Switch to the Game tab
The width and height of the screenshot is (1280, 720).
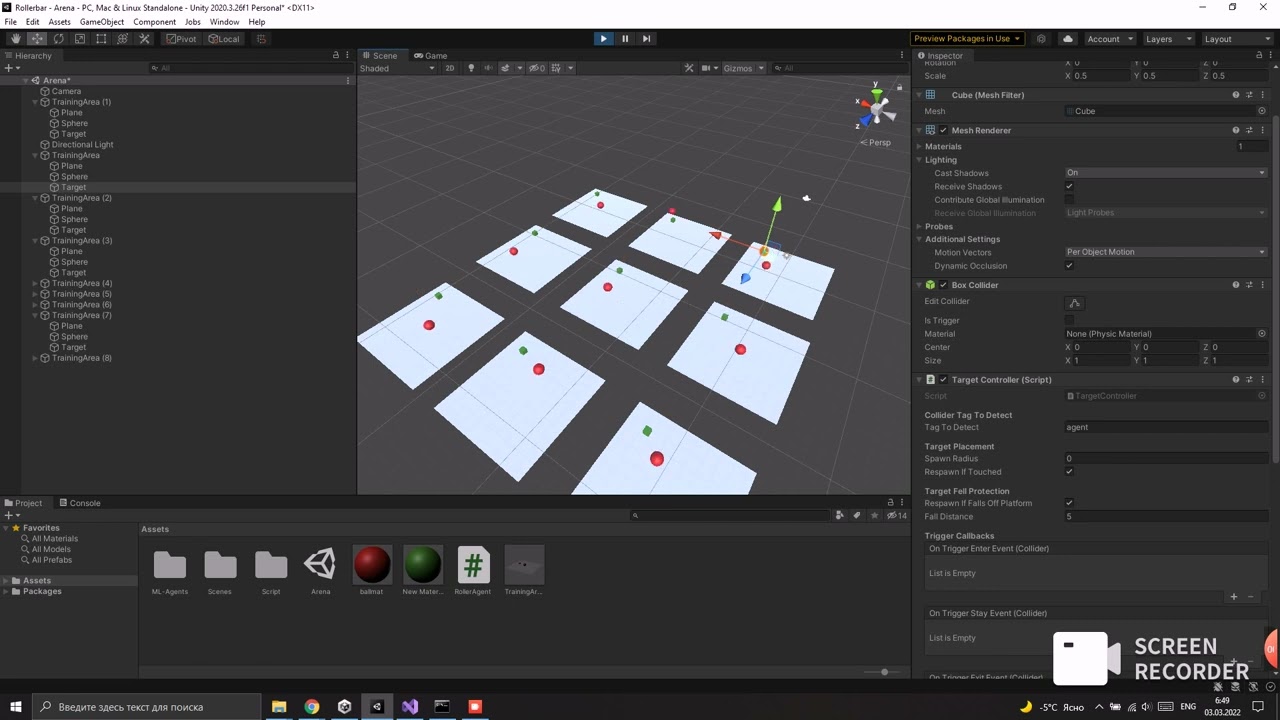431,55
